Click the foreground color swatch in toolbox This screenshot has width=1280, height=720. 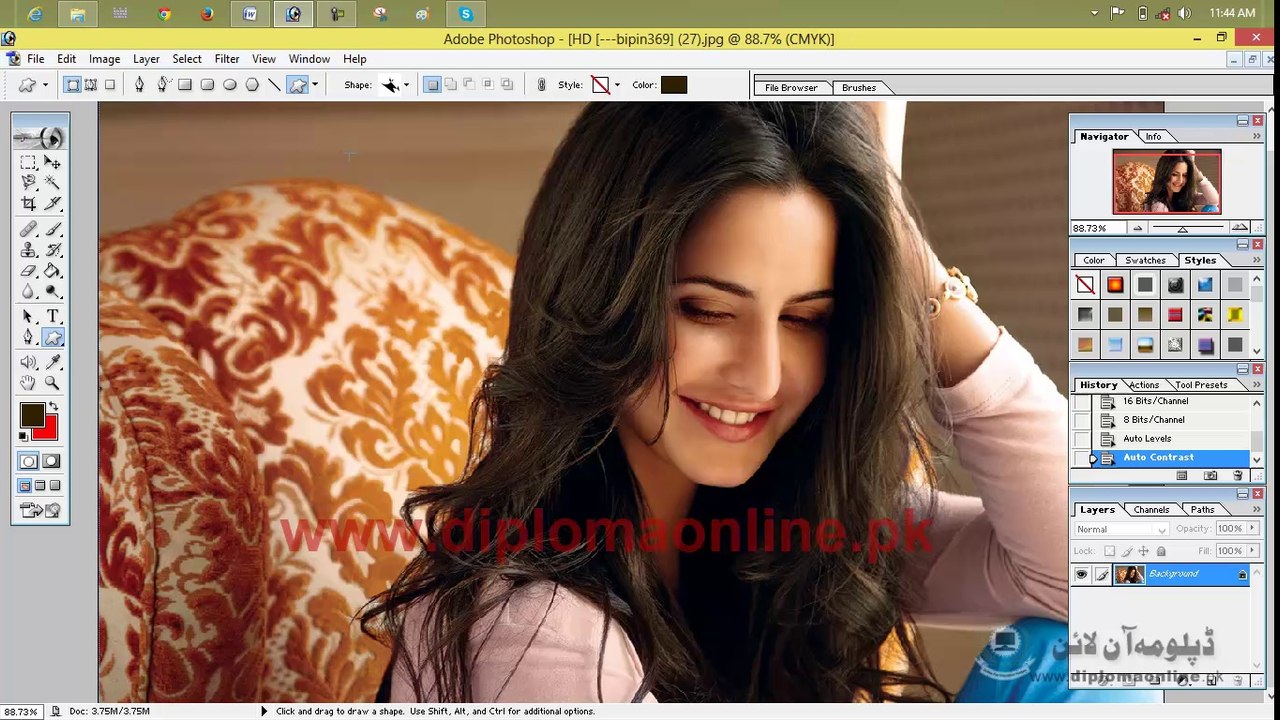[x=31, y=414]
